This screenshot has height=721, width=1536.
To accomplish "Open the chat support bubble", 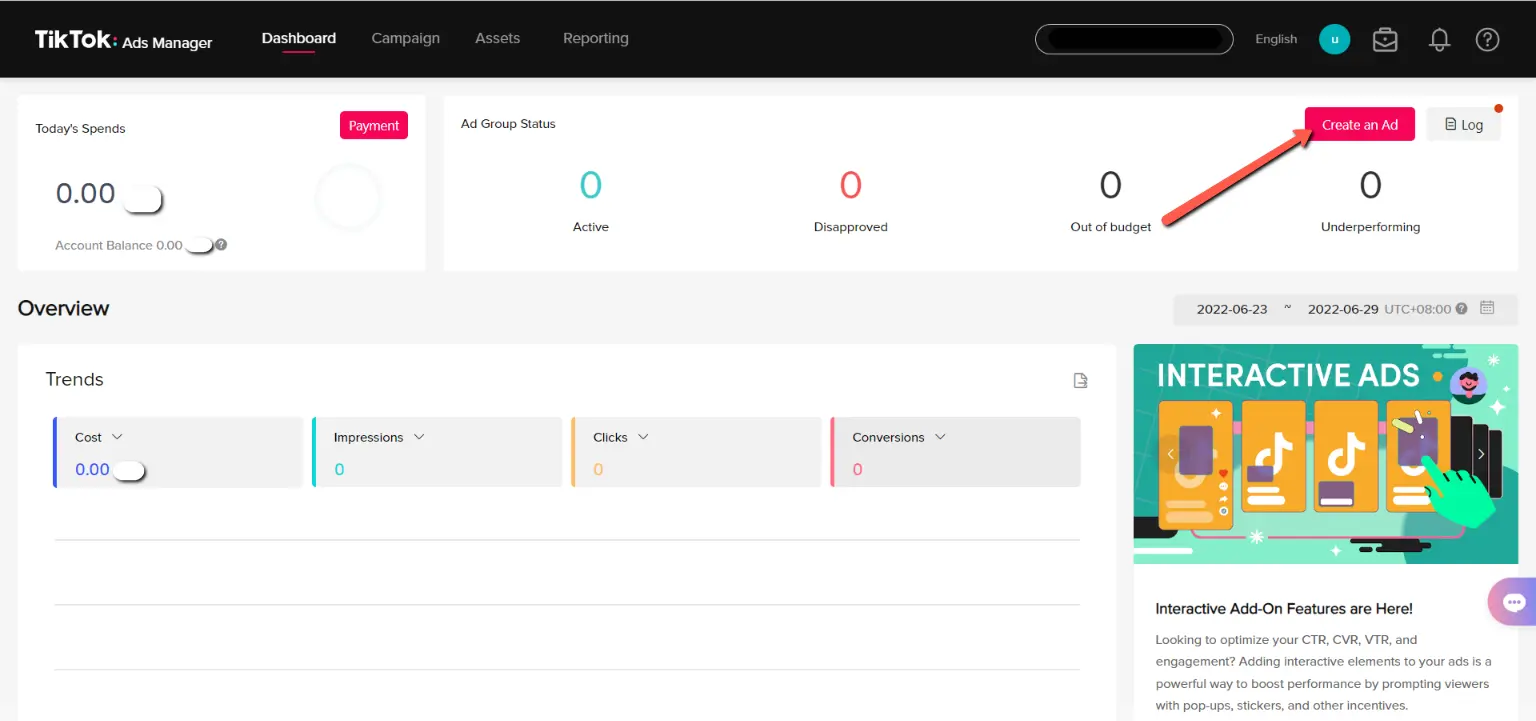I will coord(1513,602).
